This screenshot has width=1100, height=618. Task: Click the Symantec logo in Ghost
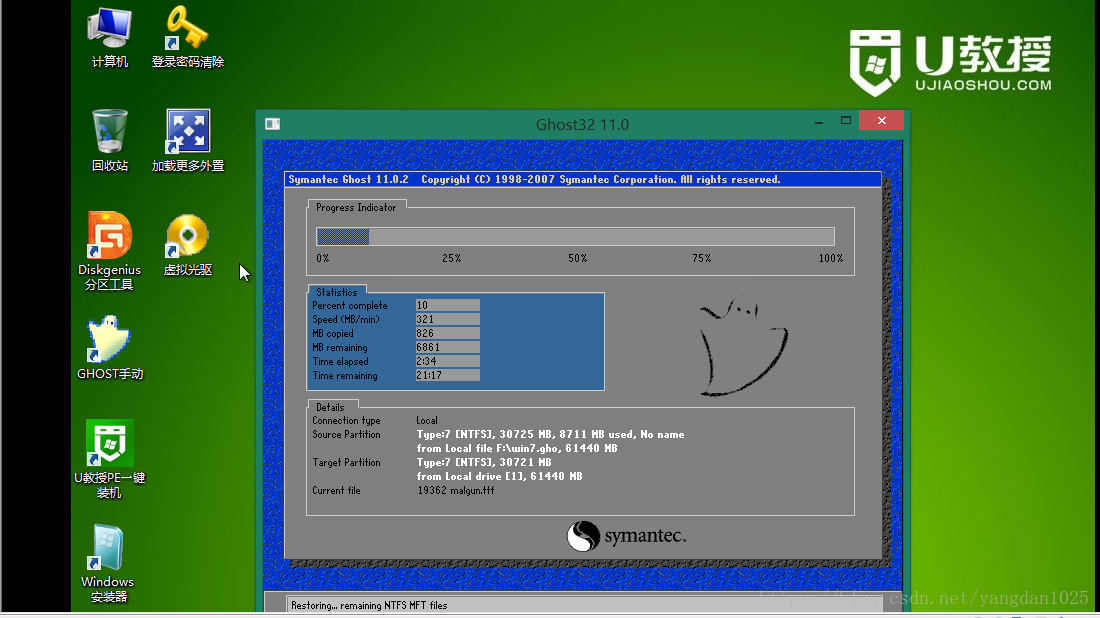coord(626,536)
